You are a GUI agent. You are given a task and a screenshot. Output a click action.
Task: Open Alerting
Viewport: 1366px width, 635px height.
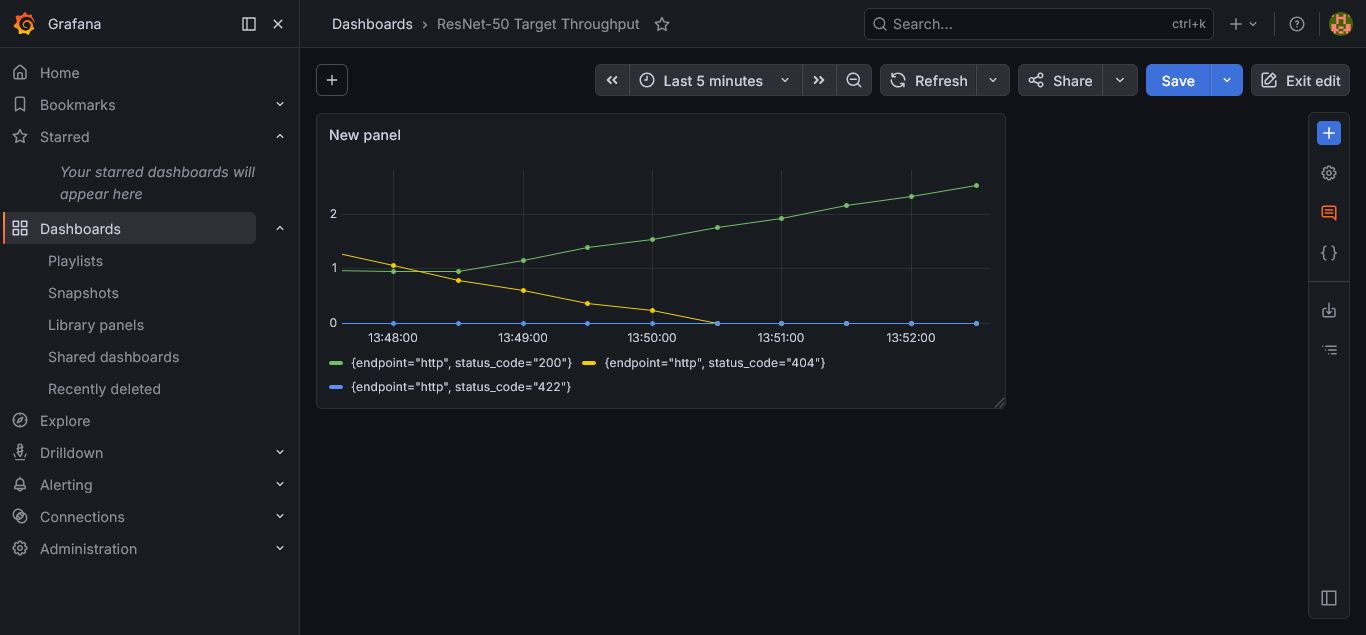(66, 485)
